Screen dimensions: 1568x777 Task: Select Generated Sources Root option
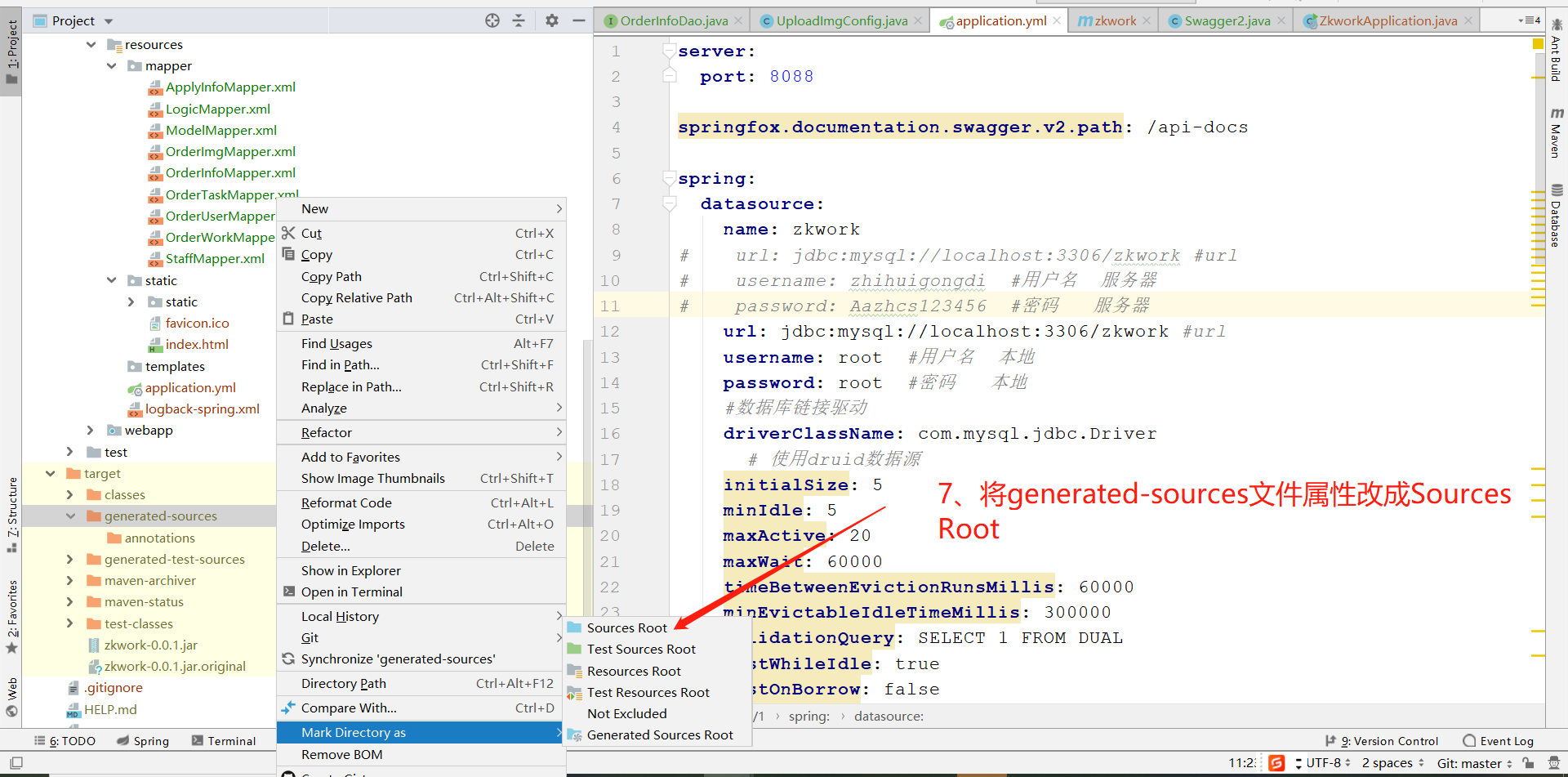coord(658,735)
